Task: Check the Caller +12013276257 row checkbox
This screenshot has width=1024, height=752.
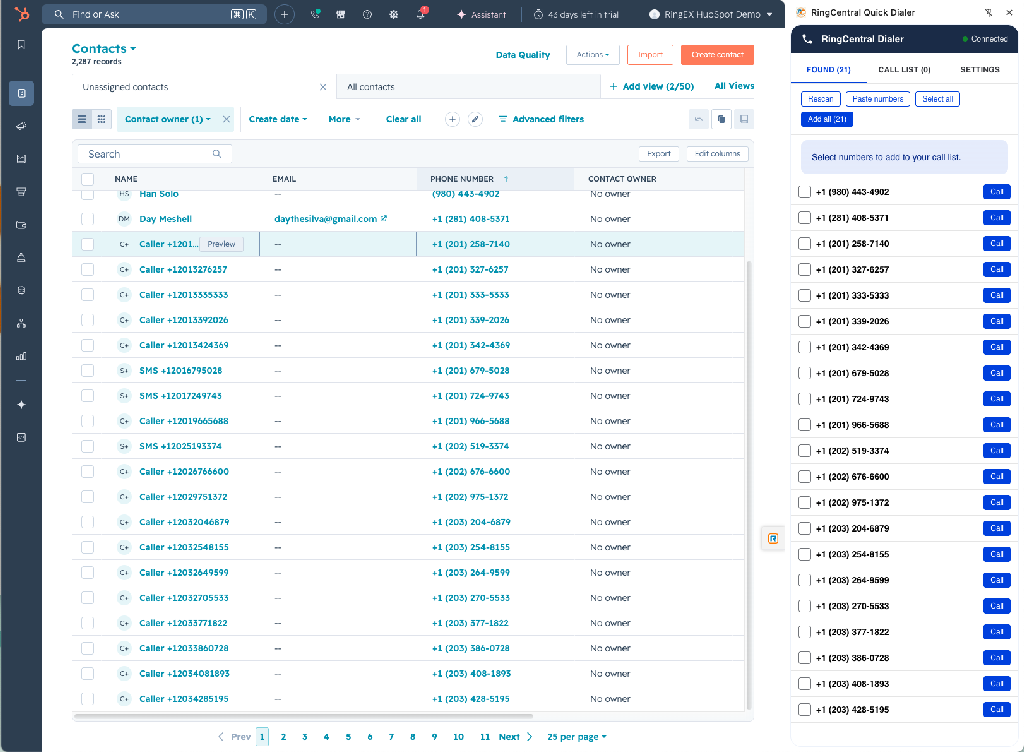Action: (x=88, y=270)
